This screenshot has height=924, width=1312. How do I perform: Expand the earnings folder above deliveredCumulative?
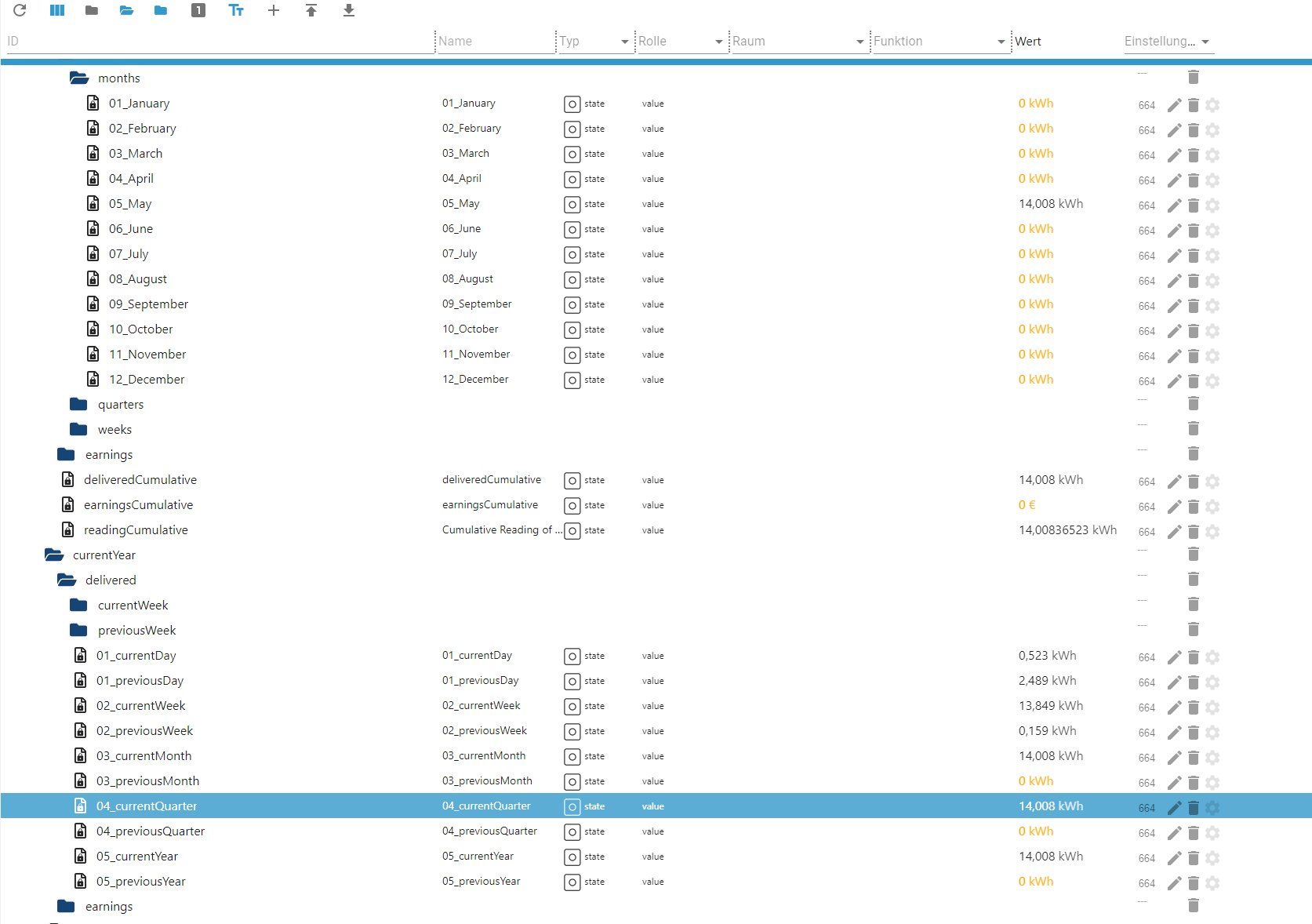click(66, 454)
